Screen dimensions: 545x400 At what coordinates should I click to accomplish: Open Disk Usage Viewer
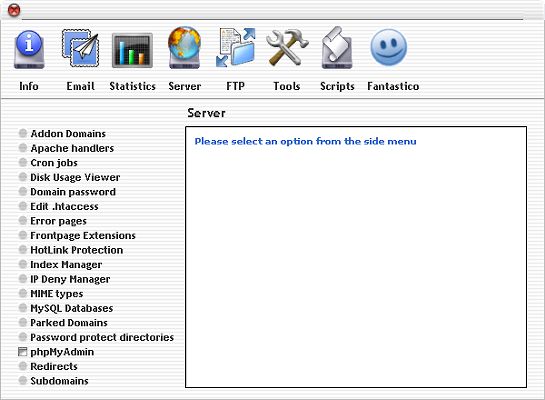pyautogui.click(x=75, y=178)
